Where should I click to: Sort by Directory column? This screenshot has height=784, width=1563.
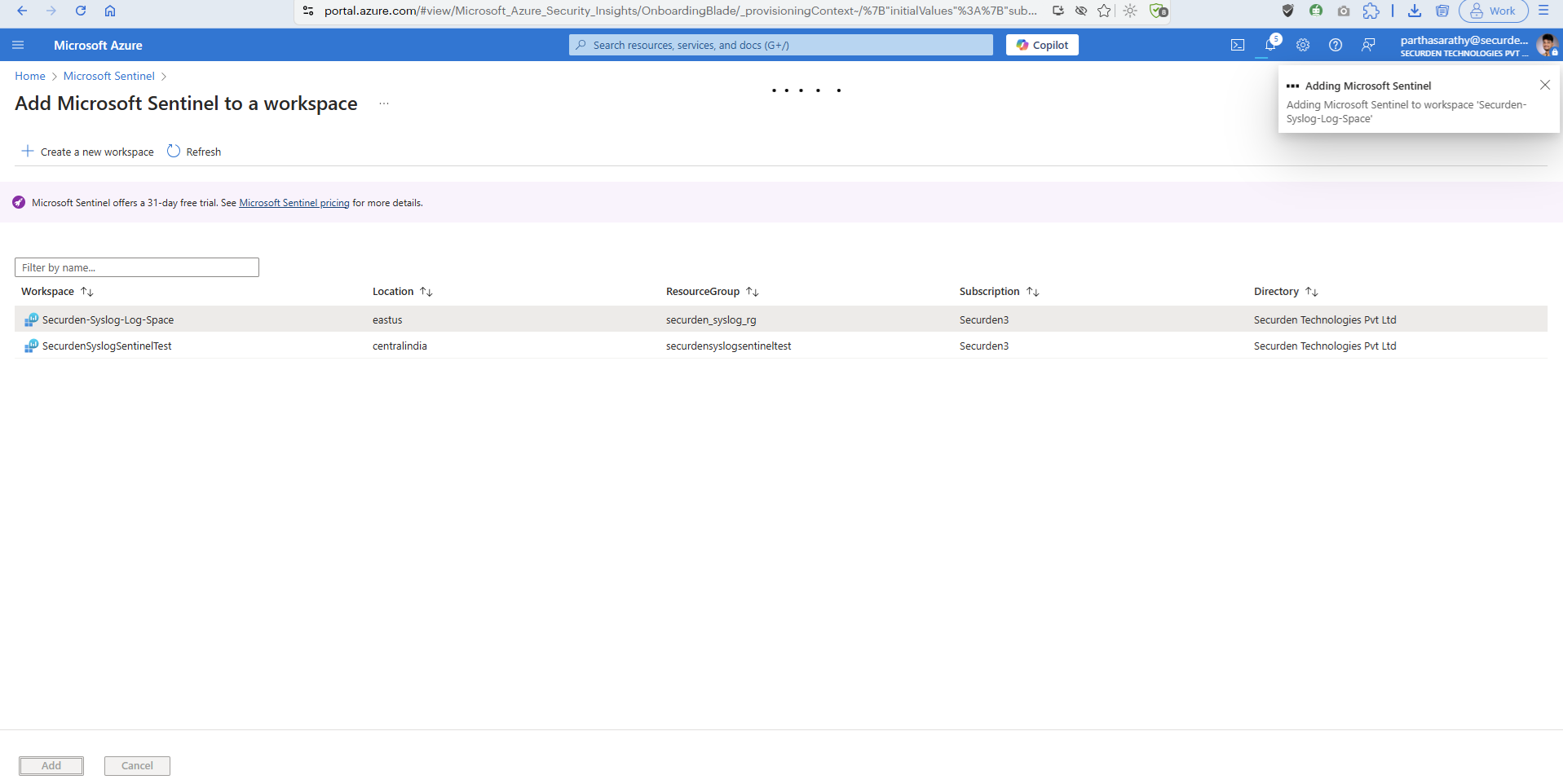pyautogui.click(x=1286, y=292)
